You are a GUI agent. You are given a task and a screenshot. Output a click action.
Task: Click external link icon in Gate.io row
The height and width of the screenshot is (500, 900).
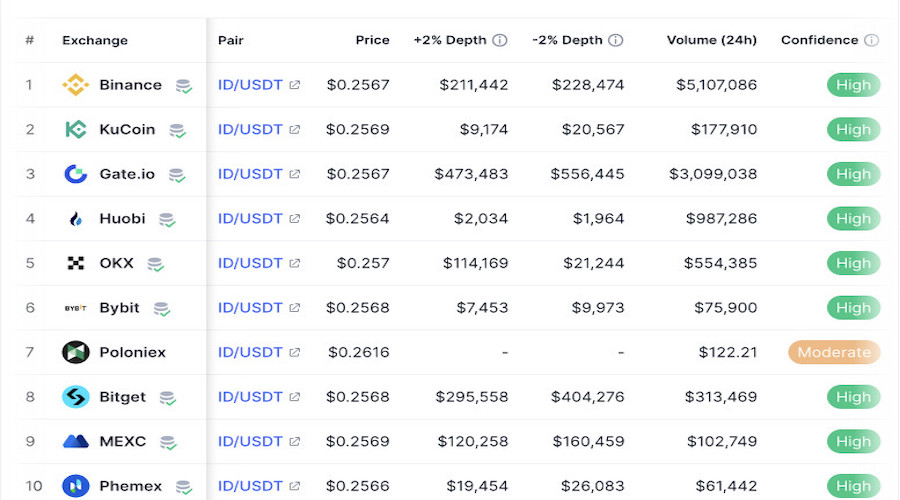(x=294, y=174)
